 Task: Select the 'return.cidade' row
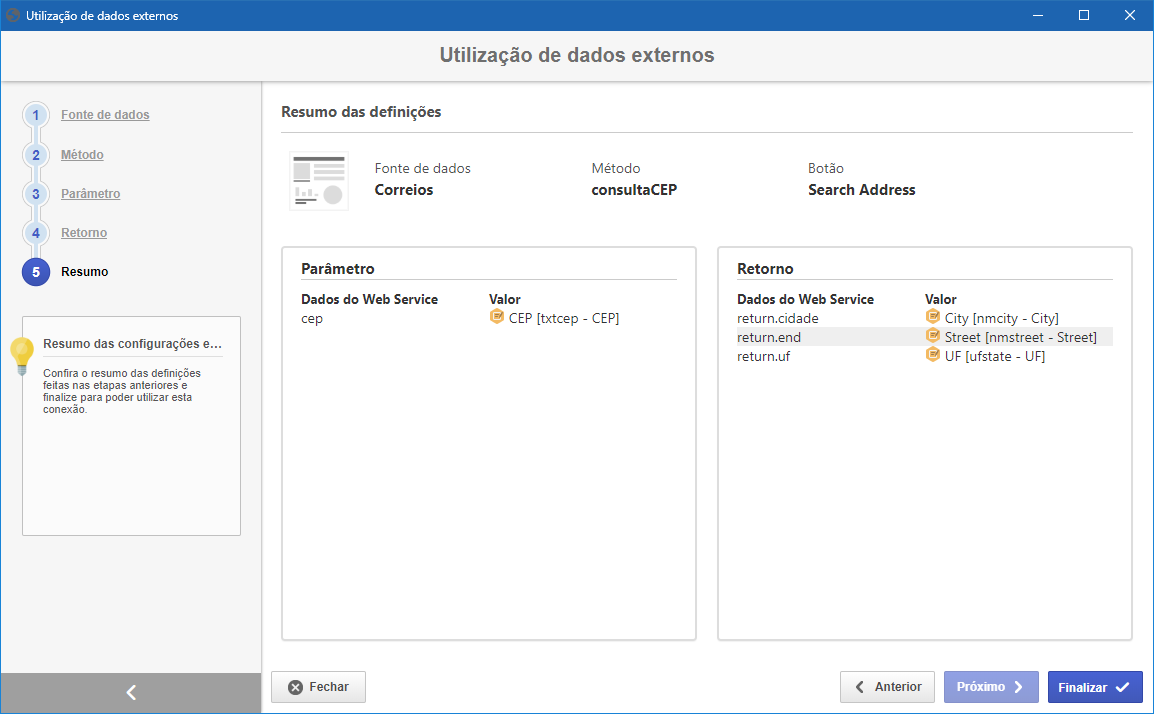point(924,318)
